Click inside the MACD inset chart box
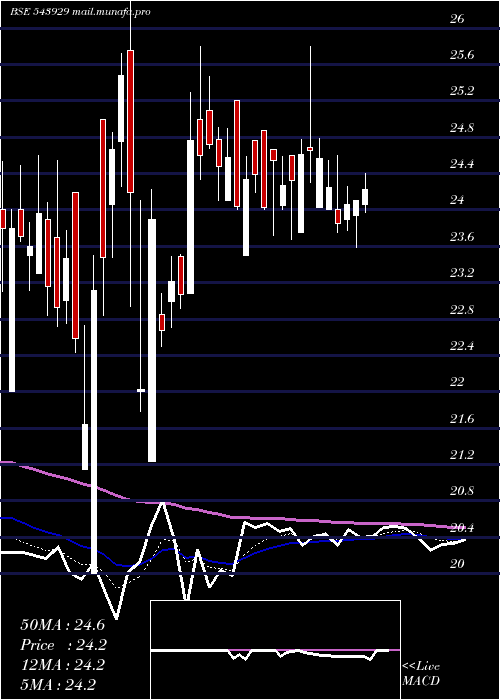Screen dimensions: 500x700 (x=275, y=650)
